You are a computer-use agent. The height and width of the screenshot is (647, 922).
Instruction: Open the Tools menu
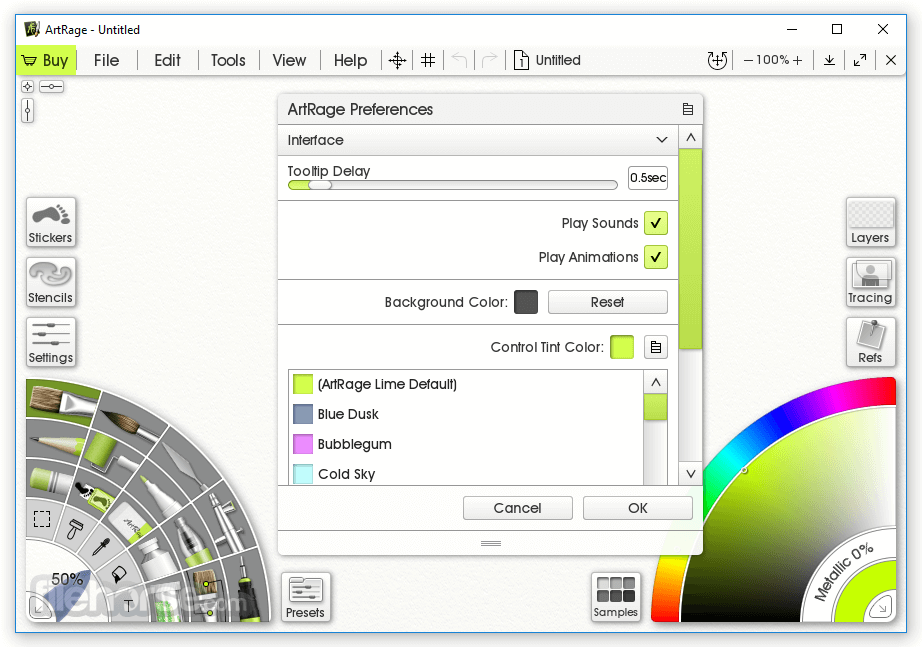click(228, 60)
